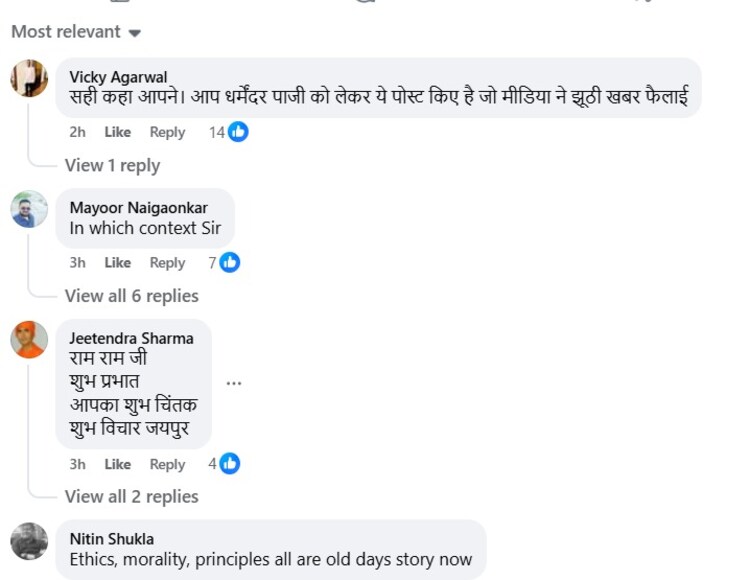Expand View 1 reply under Vicky's comment
Screen dimensions: 750x580
coord(112,166)
